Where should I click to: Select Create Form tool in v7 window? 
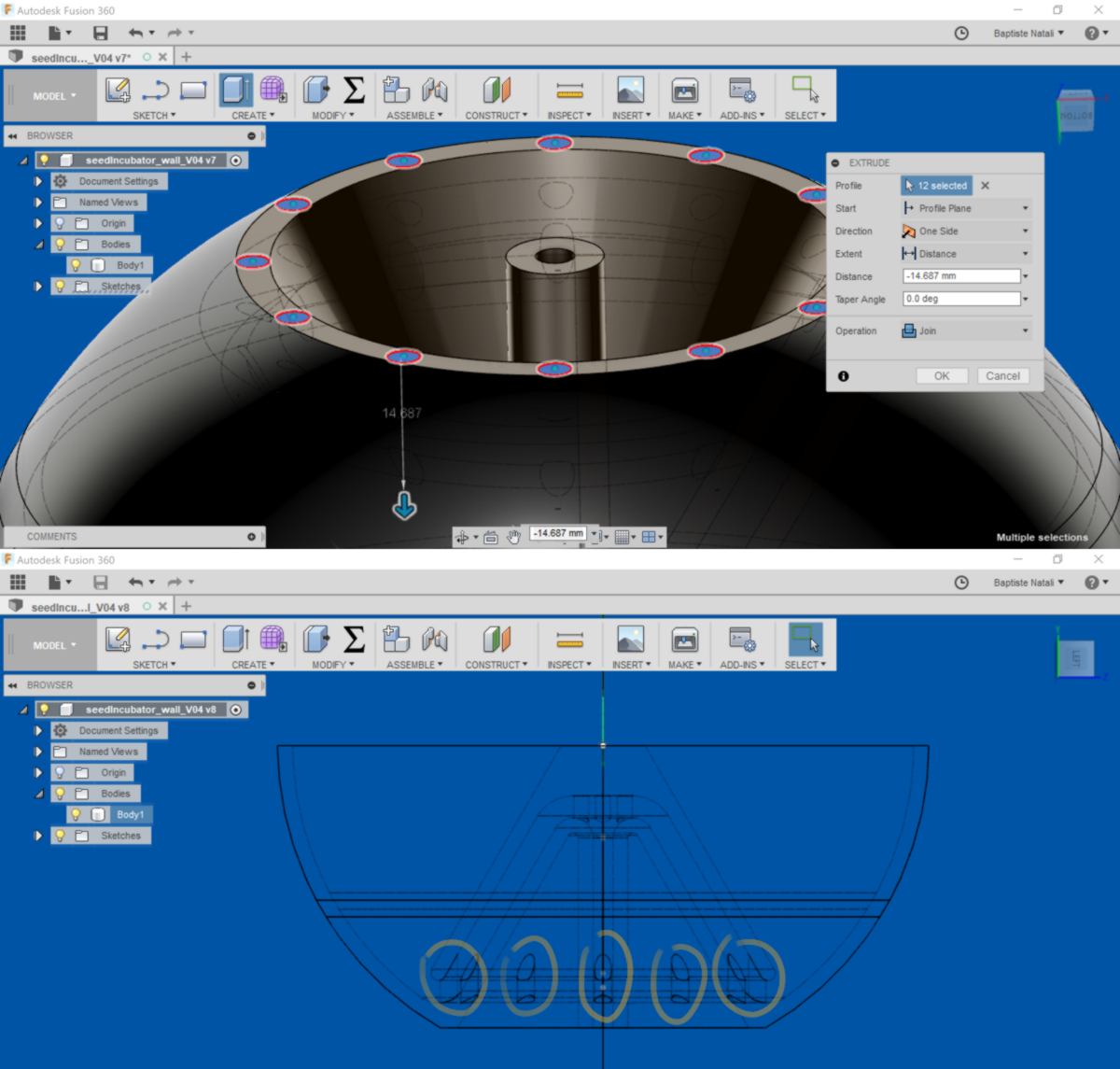(x=273, y=90)
